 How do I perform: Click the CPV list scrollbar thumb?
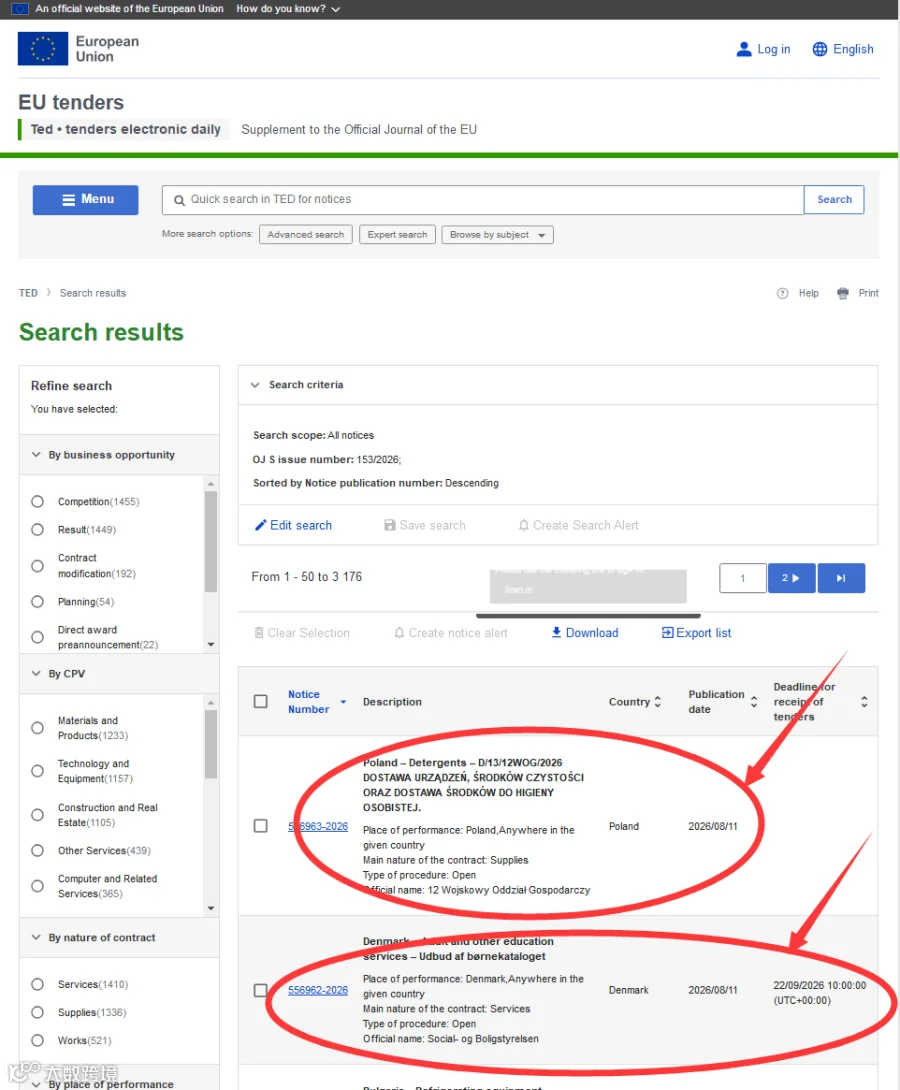(211, 745)
